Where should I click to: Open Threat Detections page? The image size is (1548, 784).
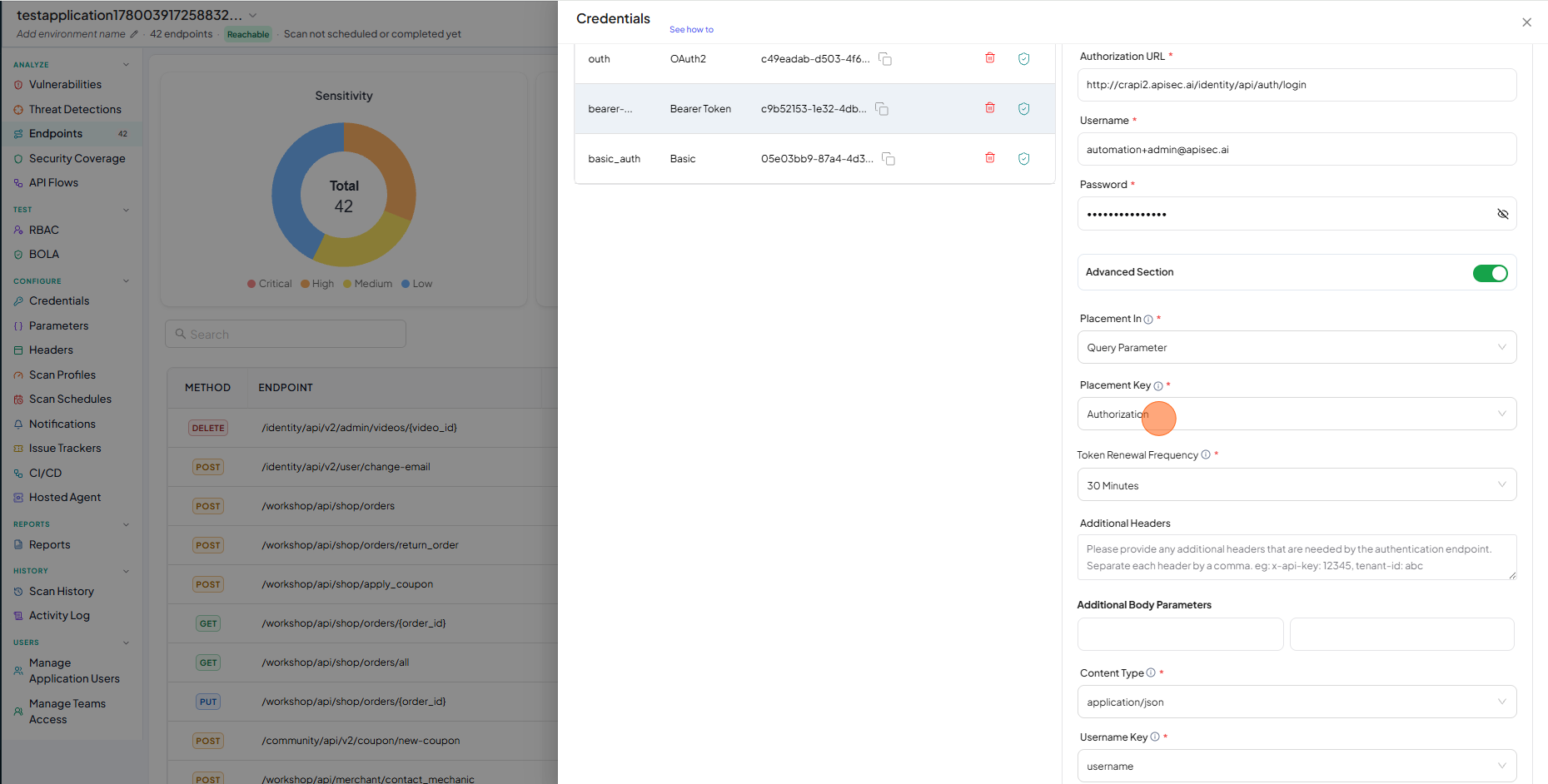(x=75, y=110)
